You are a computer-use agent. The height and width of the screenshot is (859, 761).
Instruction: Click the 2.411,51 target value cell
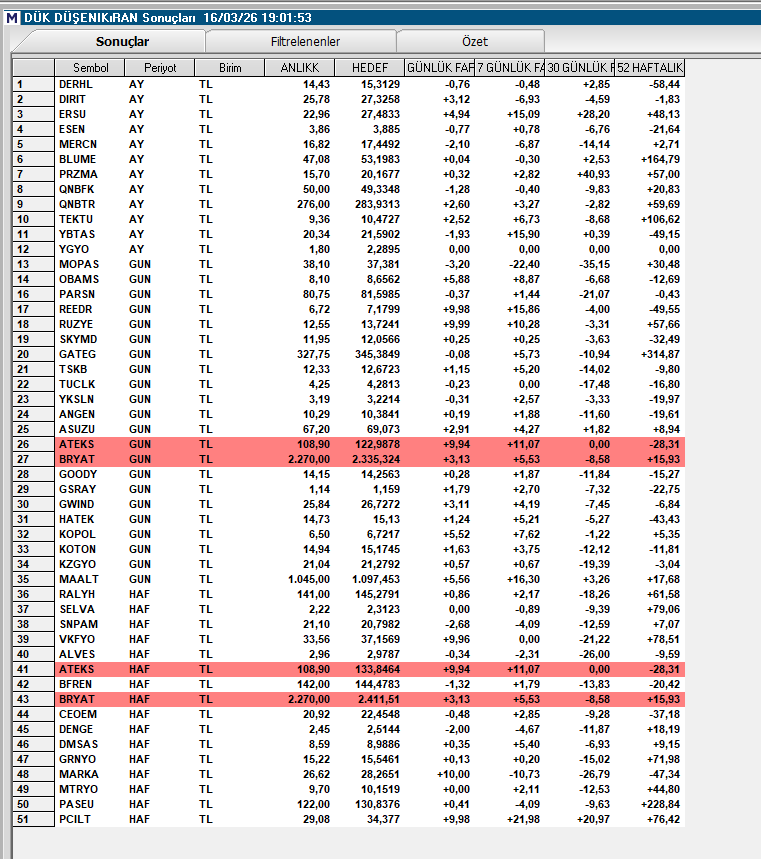point(369,700)
